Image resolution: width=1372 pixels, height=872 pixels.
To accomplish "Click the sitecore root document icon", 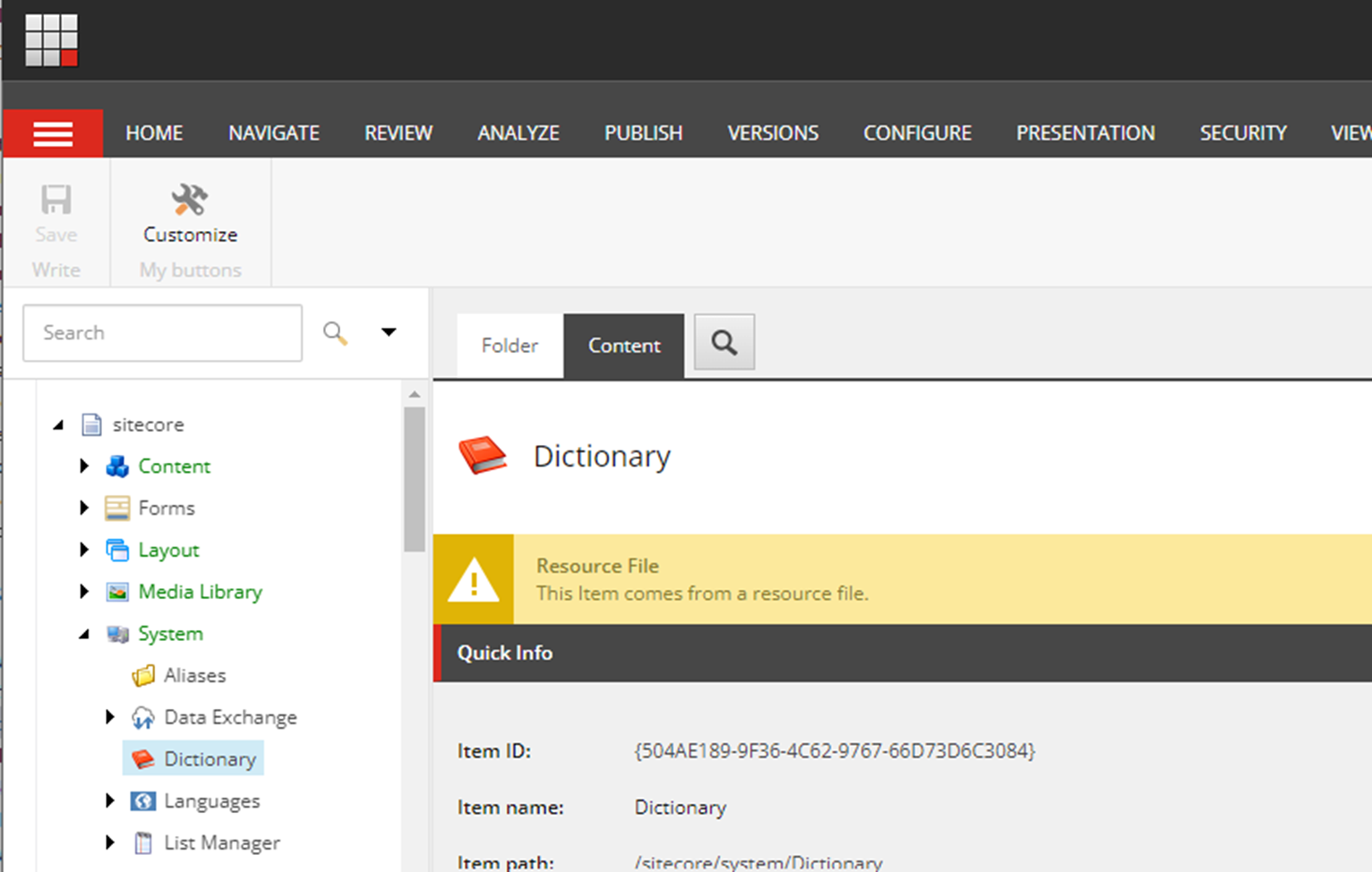I will pyautogui.click(x=91, y=424).
